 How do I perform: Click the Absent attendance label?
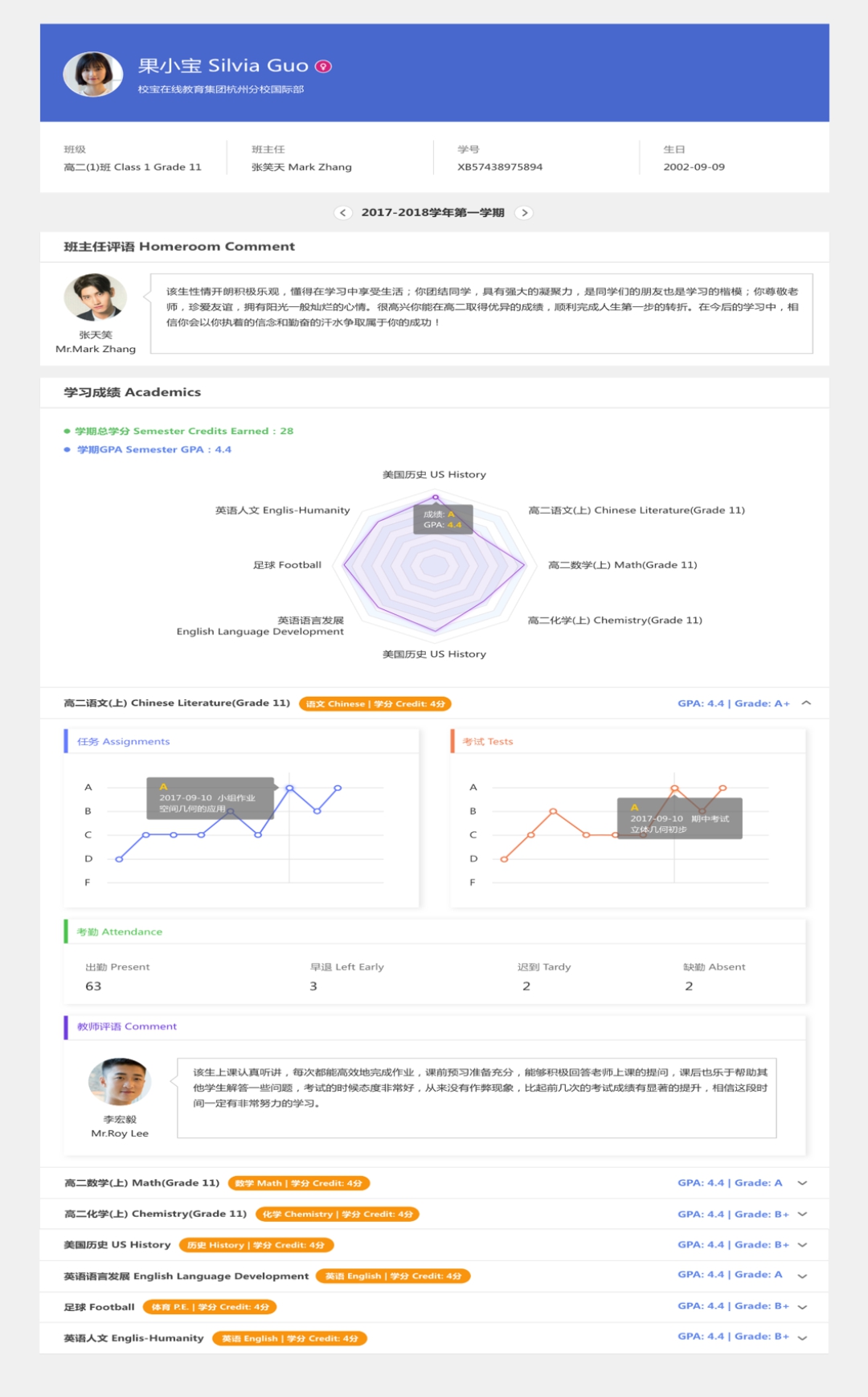pos(714,967)
